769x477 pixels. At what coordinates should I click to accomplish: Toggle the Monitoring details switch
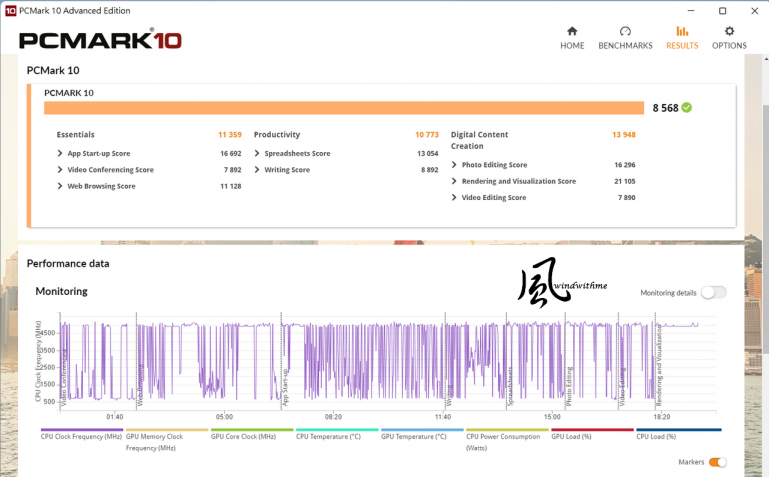coord(713,292)
